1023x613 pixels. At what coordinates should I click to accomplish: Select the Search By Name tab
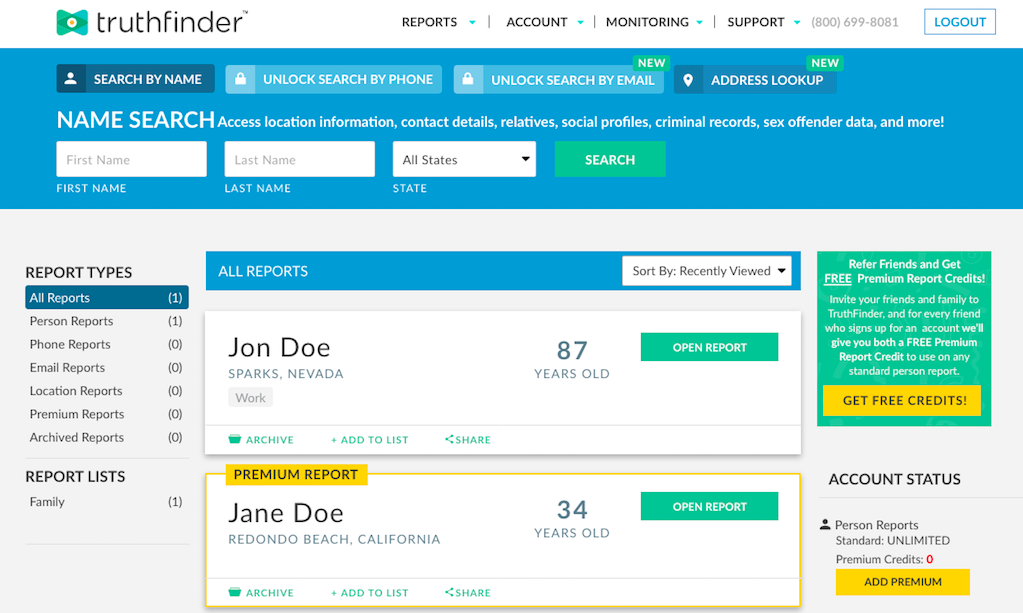(x=136, y=79)
